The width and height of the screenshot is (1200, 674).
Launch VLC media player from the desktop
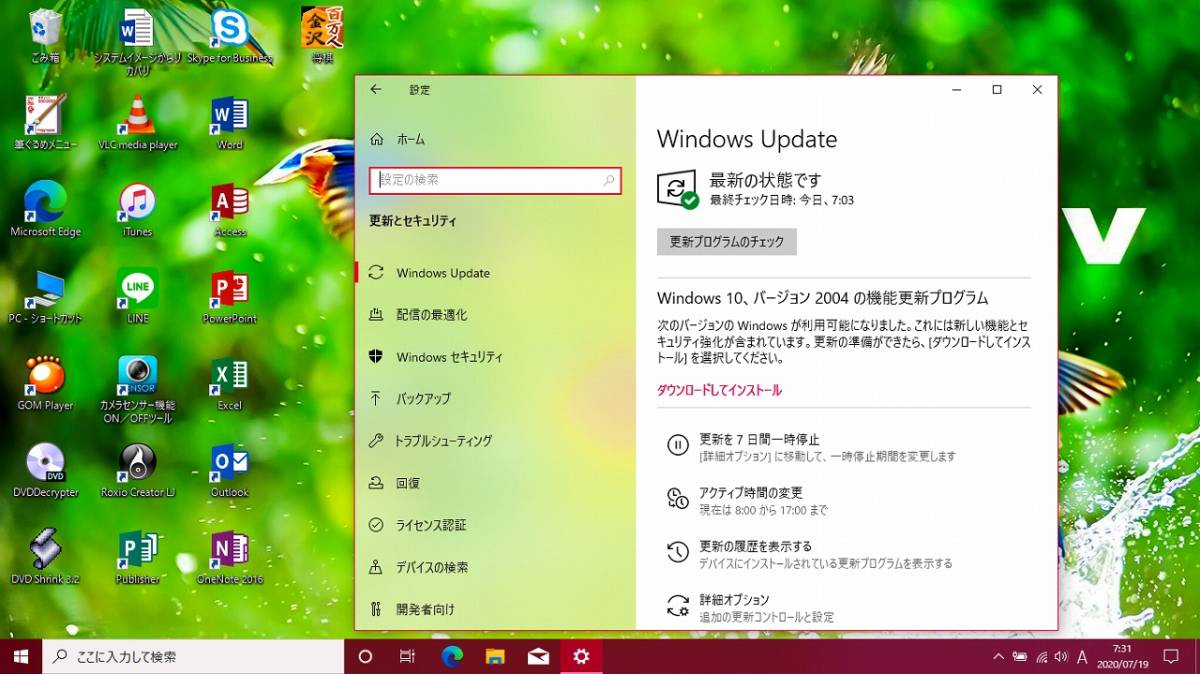click(137, 122)
